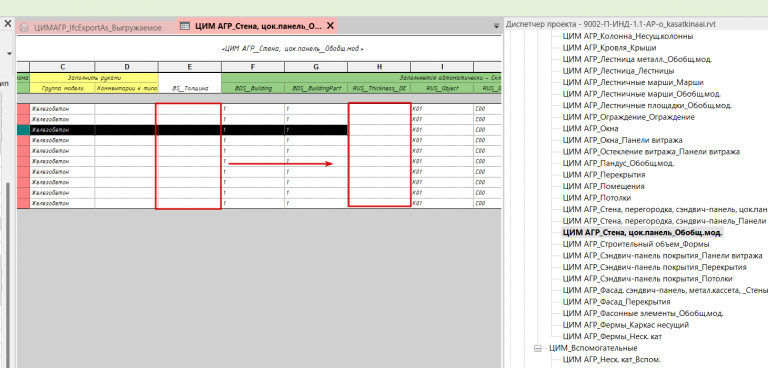Open ЦИМ АГР_Фасад. сэндвич-панель, метал.кассета entry
This screenshot has height=368, width=768.
(665, 291)
